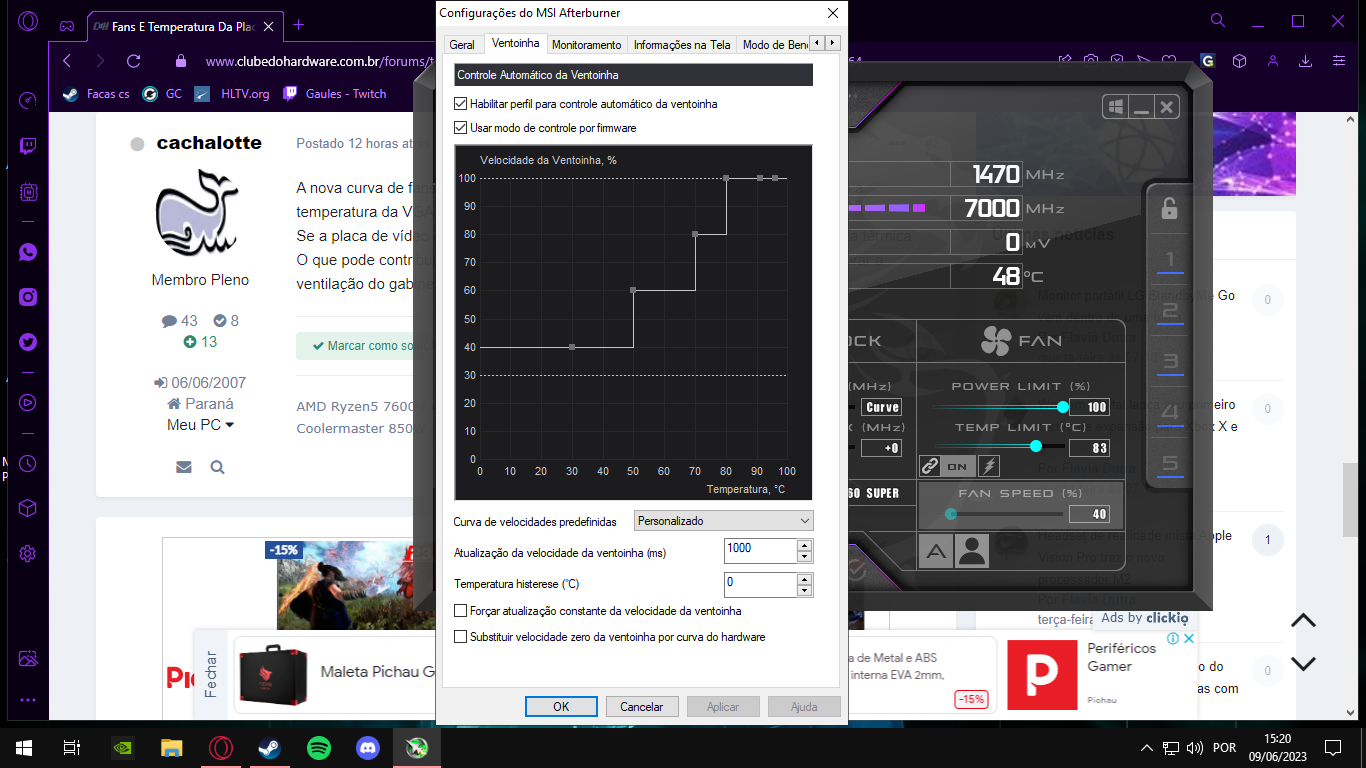Decrease temperature hysteresis spinner
The image size is (1366, 768).
[x=805, y=591]
